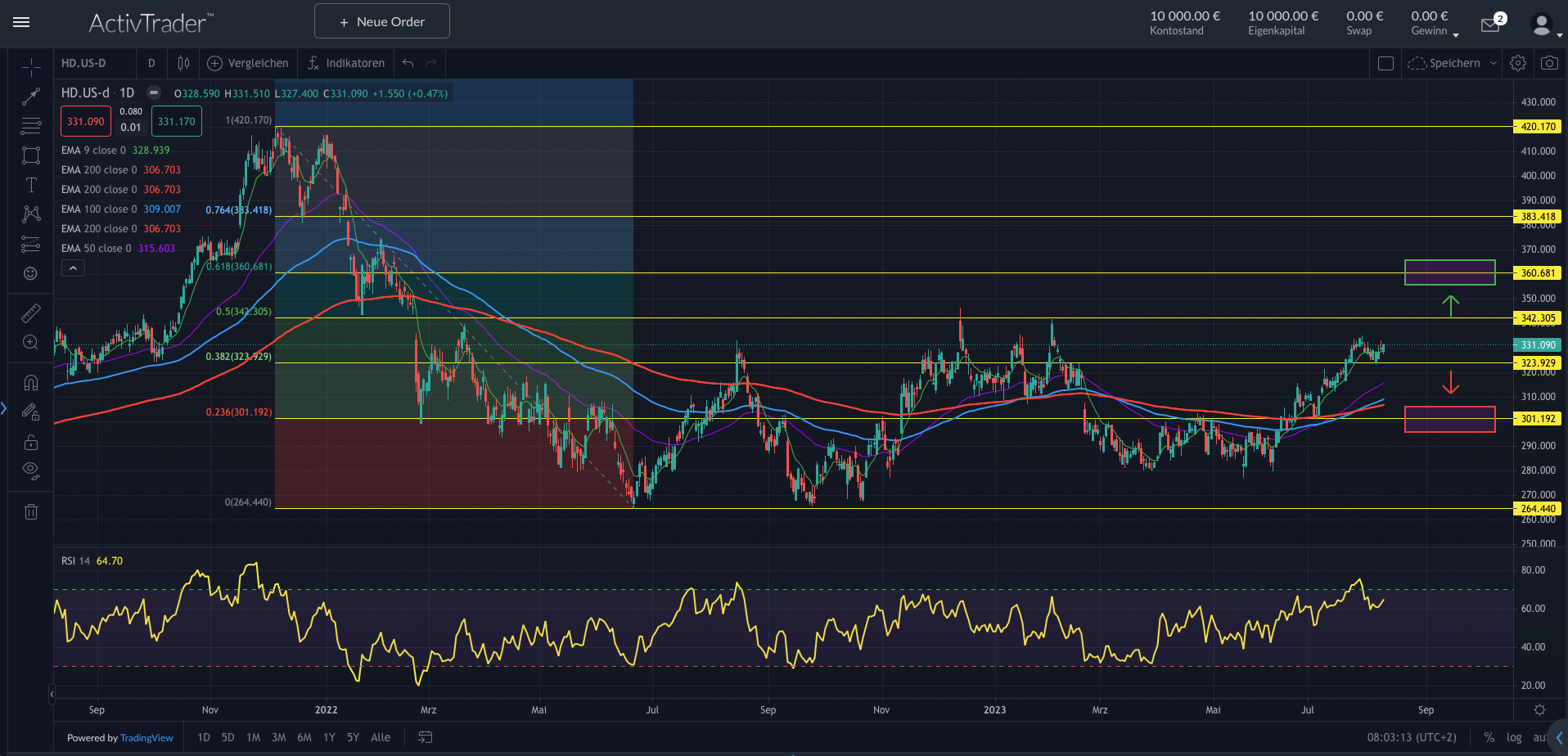Pick the emoji annotation tool
Viewport: 1568px width, 756px height.
click(x=30, y=273)
